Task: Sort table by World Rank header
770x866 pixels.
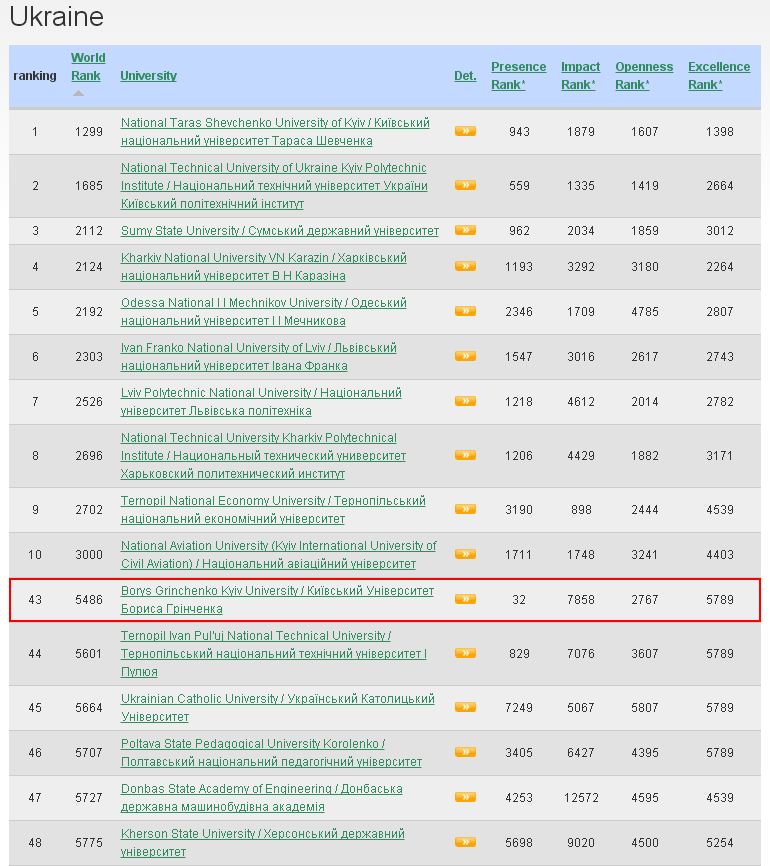Action: (x=88, y=67)
